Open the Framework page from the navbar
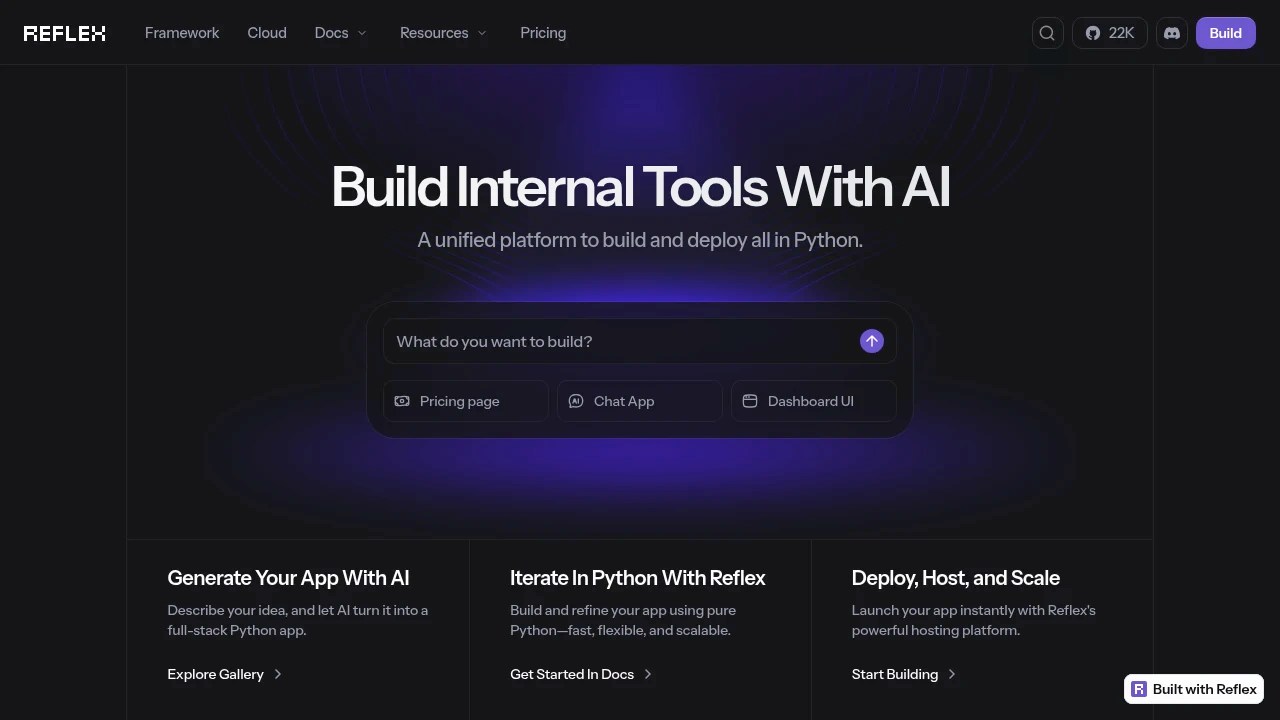This screenshot has width=1280, height=720. (x=181, y=32)
